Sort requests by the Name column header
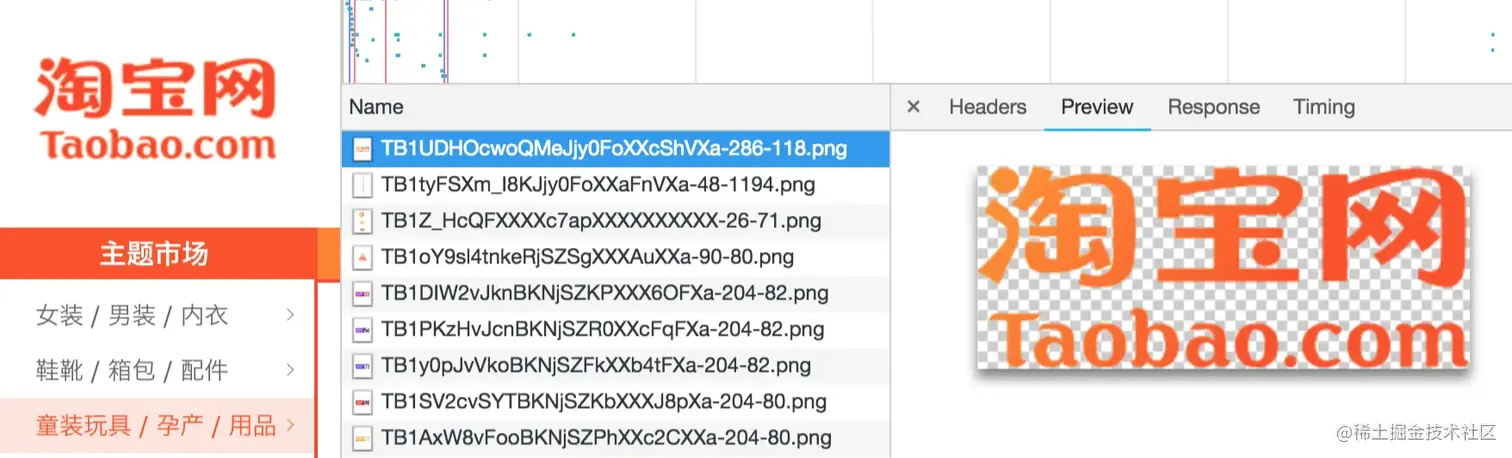 point(615,107)
